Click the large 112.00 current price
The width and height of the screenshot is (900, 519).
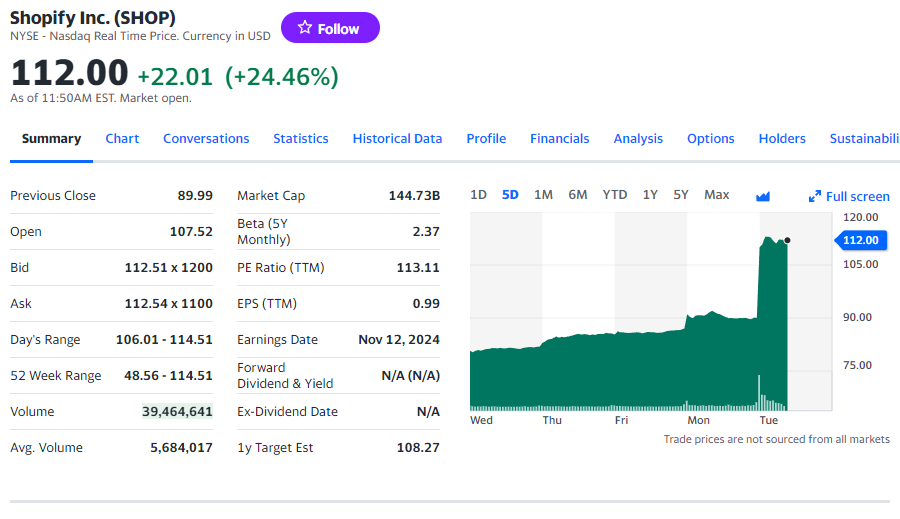click(x=69, y=73)
